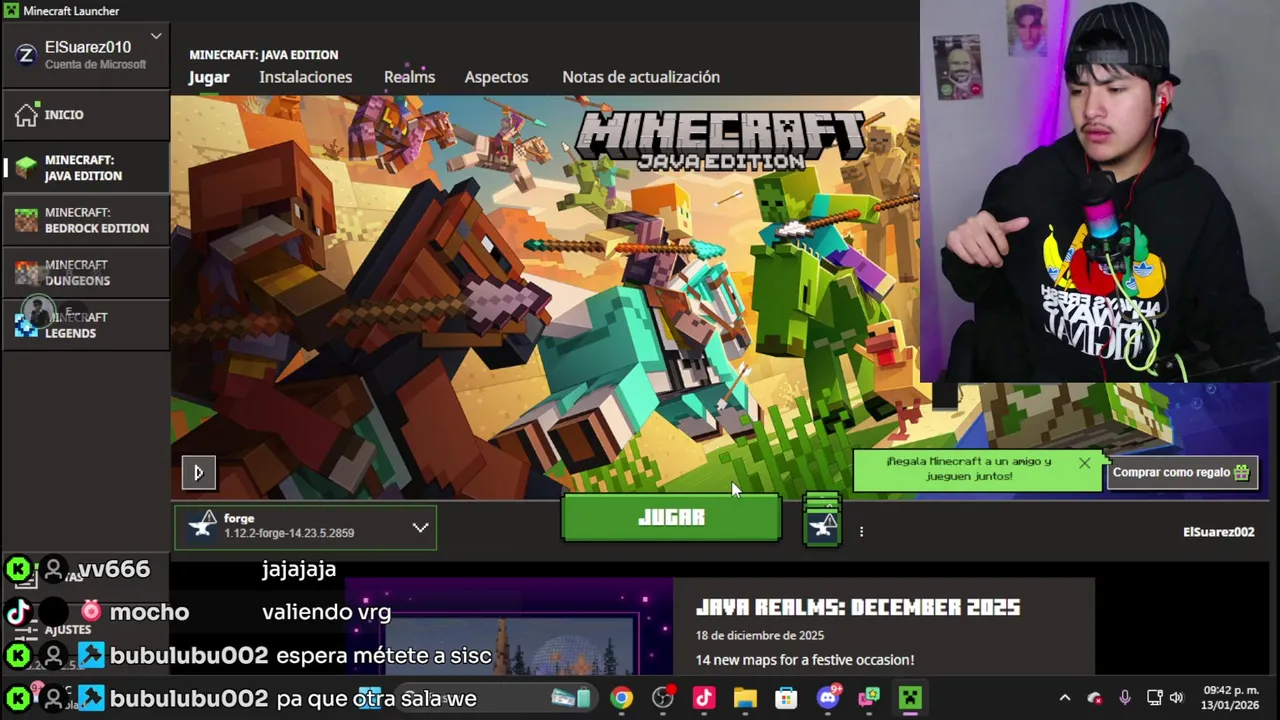Show hidden system tray icons

pyautogui.click(x=1065, y=698)
